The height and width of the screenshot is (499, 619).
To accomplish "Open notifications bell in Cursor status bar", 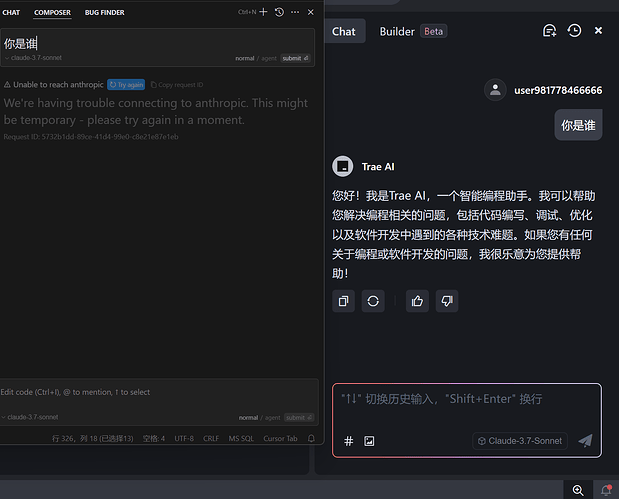I will coord(311,439).
